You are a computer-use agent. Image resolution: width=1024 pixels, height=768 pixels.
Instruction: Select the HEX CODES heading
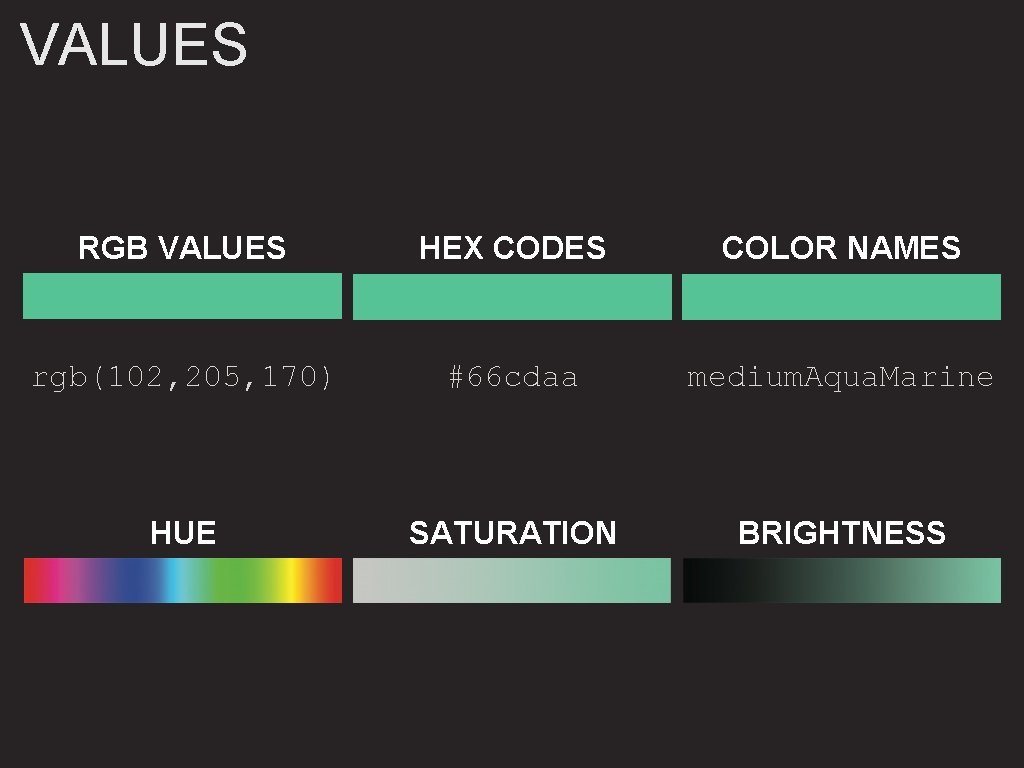click(x=512, y=248)
